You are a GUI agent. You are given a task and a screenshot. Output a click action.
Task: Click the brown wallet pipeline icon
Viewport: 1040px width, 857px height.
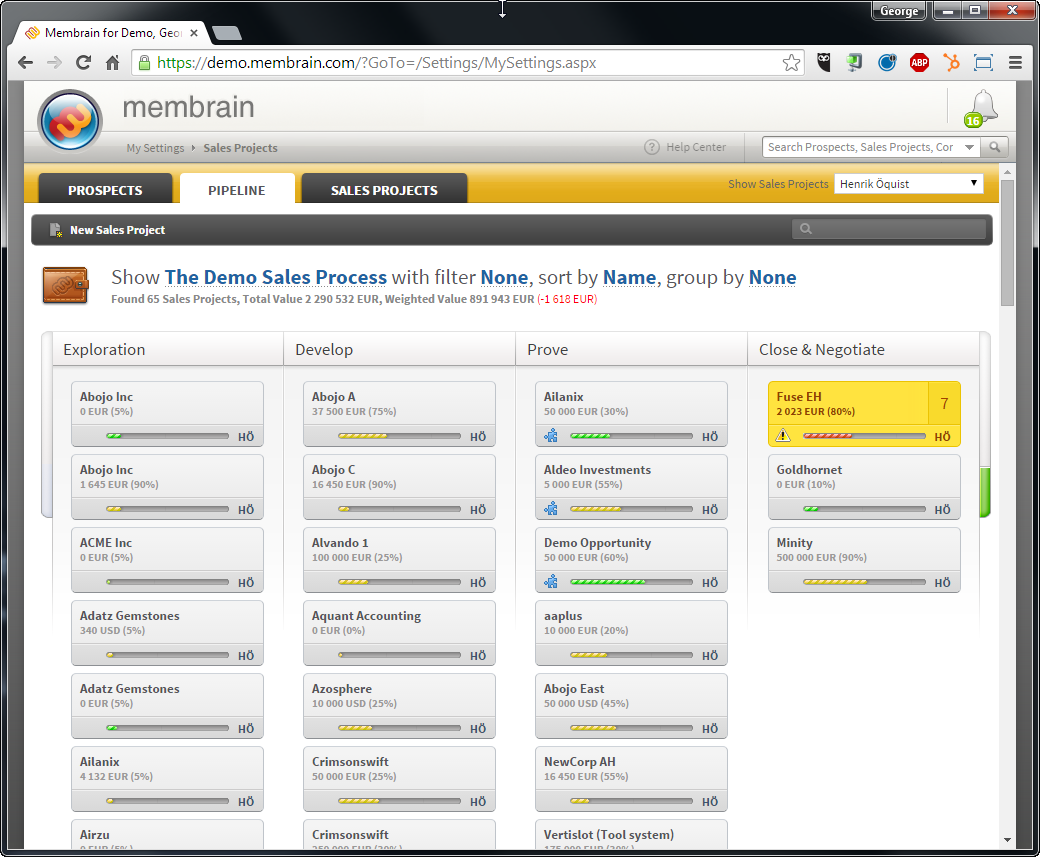coord(66,285)
